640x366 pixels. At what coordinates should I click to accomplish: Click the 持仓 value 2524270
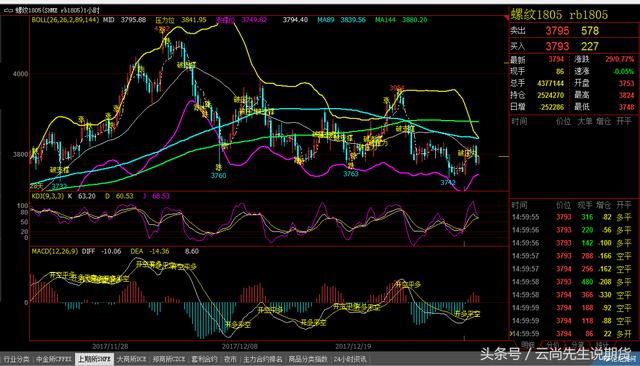click(x=551, y=95)
